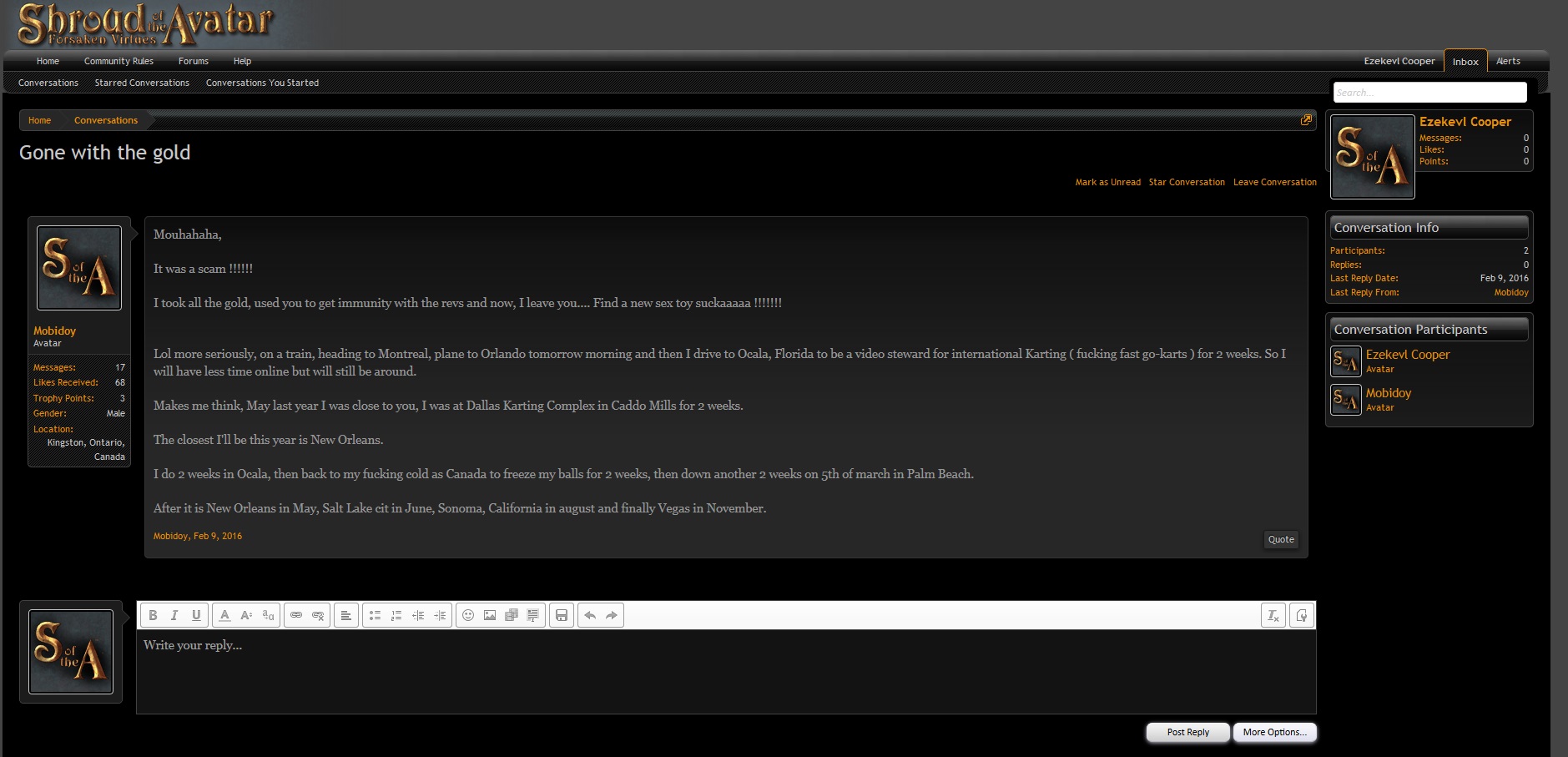Open the text color picker
The image size is (1568, 757).
click(224, 616)
